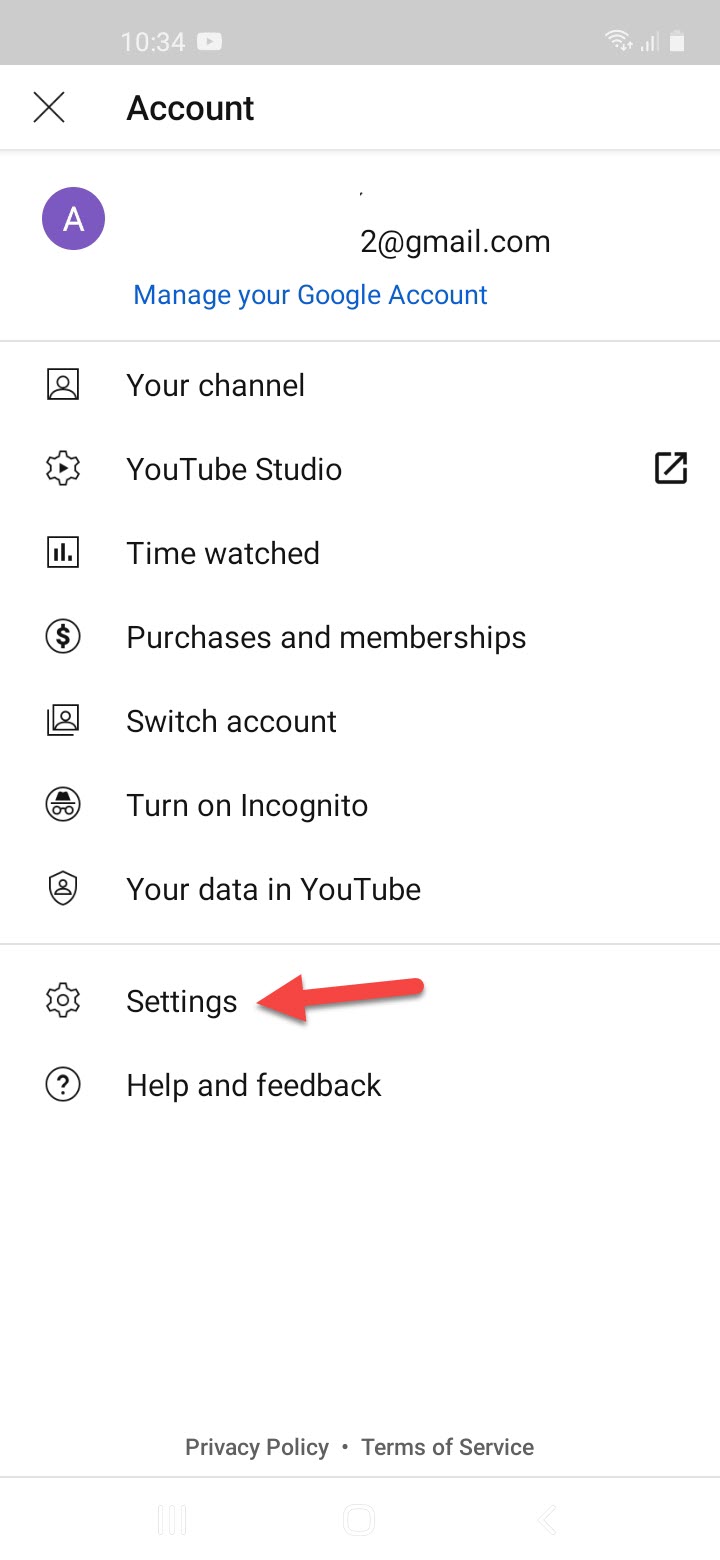Open the Time watched menu entry

[x=223, y=553]
